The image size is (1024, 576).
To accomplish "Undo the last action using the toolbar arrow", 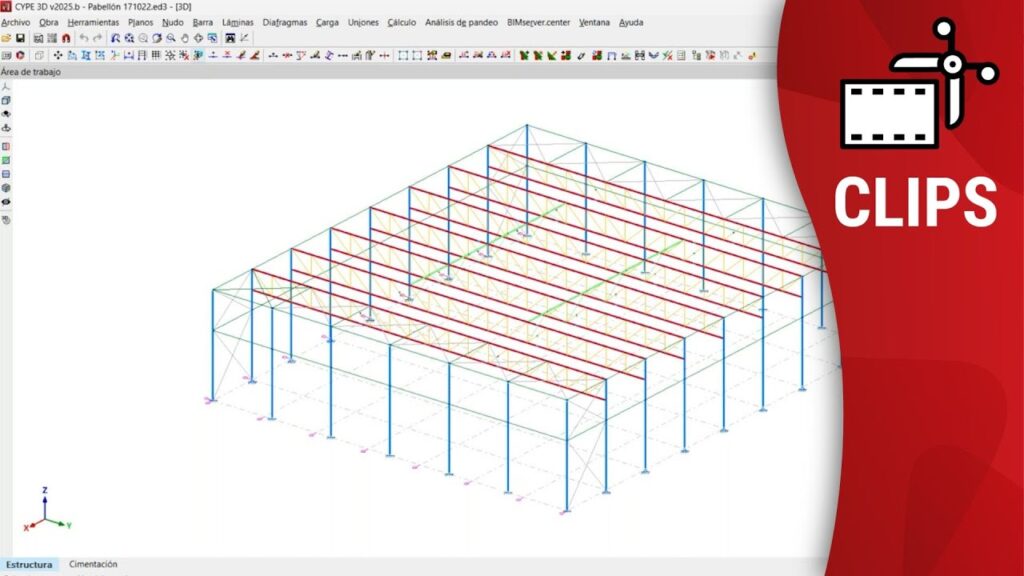I will (84, 38).
